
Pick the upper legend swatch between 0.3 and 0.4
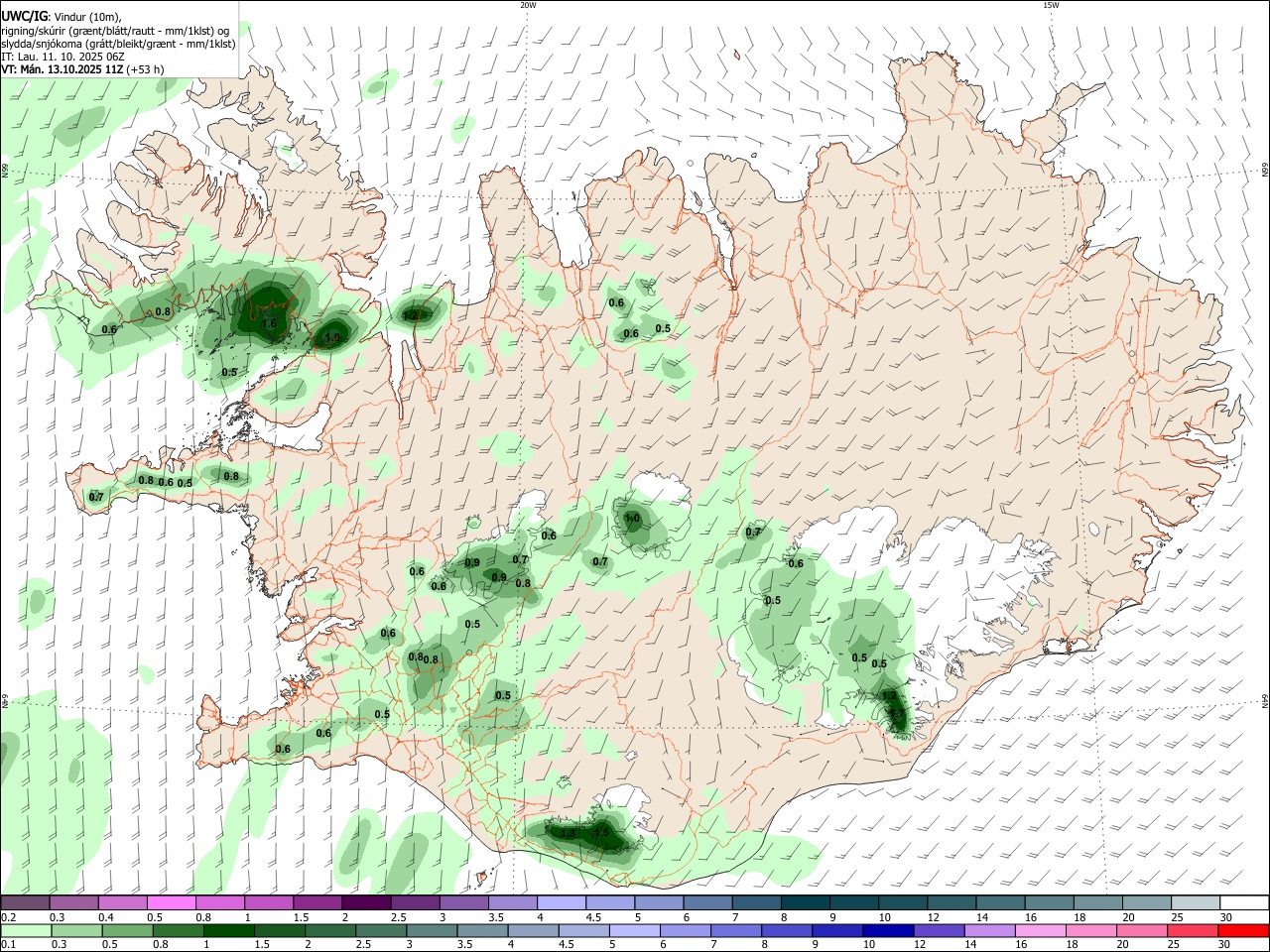73,902
